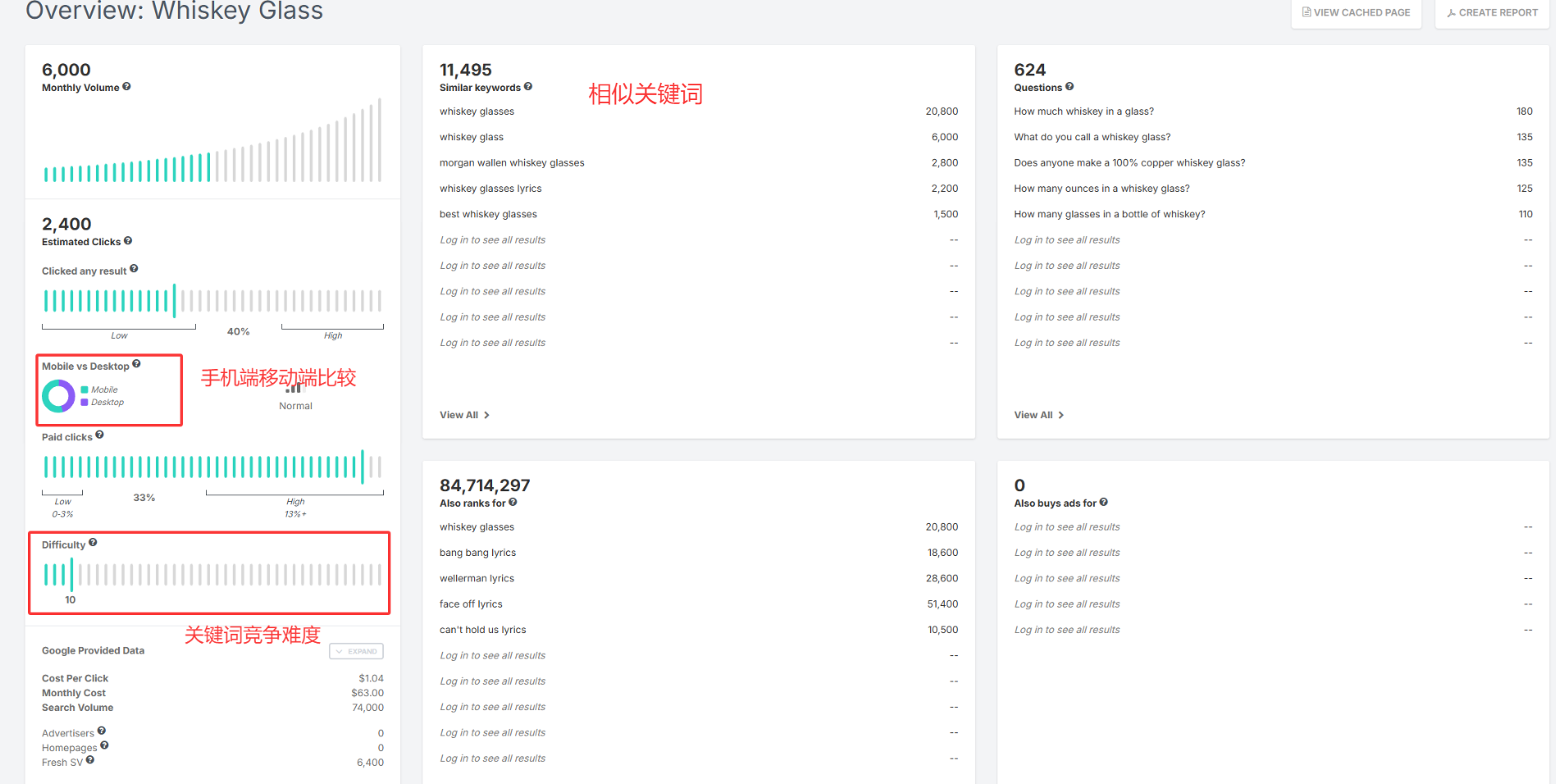Click help icon beside Also ranks for
This screenshot has width=1556, height=784.
(513, 503)
